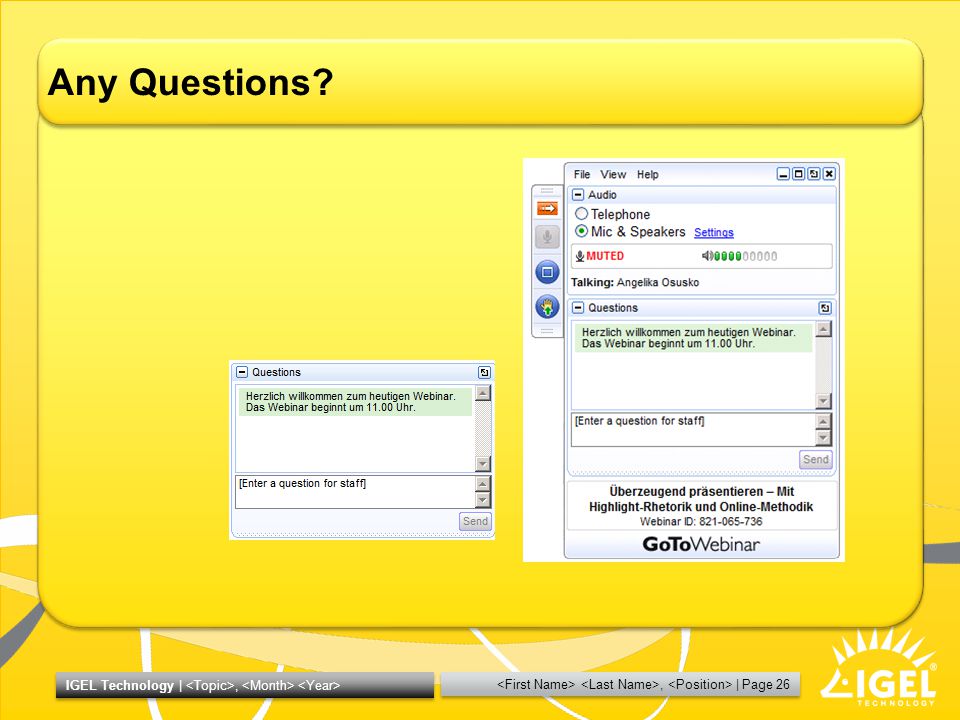
Task: Minimize the GoToWebinar panel
Action: [783, 174]
